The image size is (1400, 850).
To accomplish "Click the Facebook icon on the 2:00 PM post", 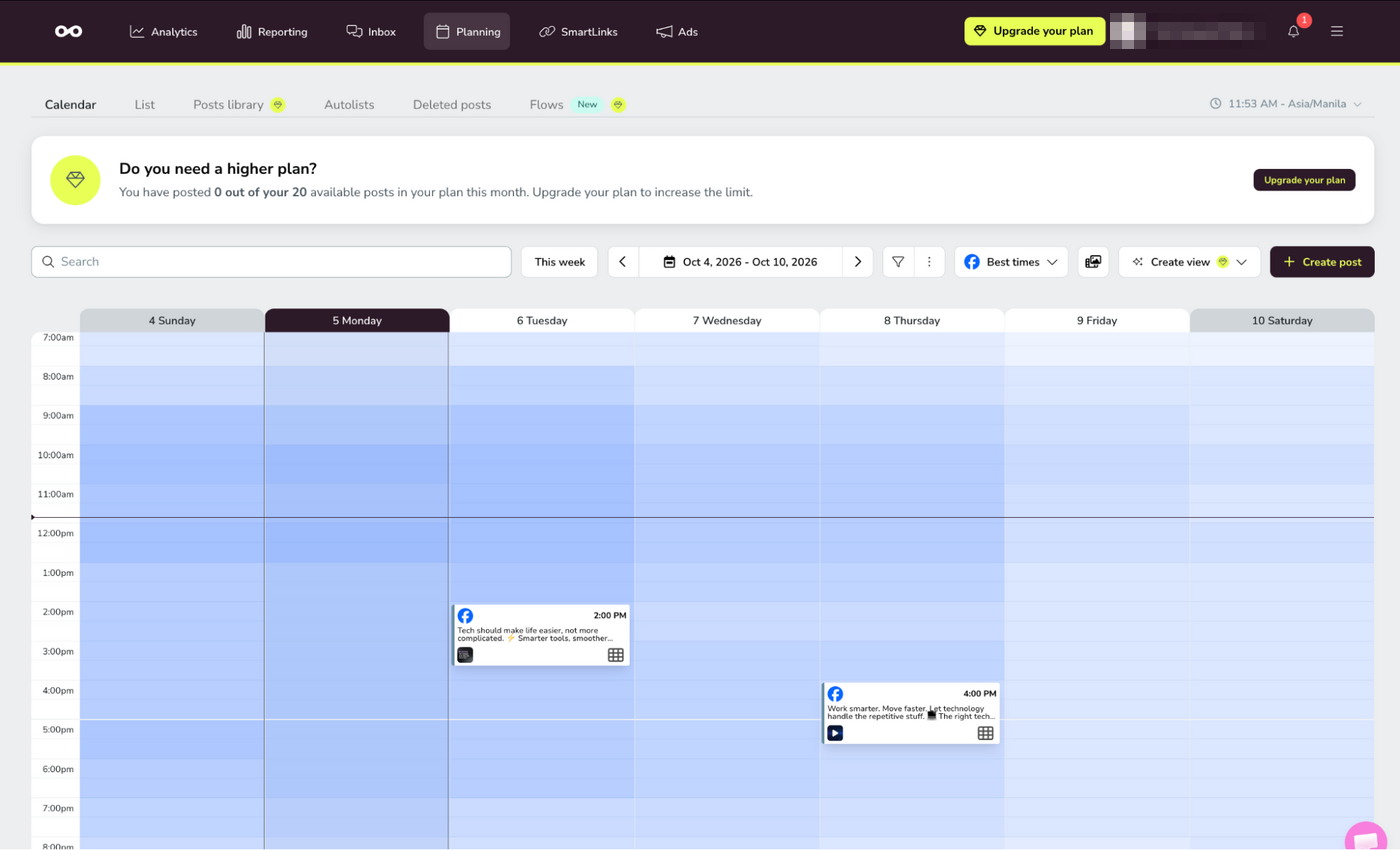I will click(x=465, y=616).
